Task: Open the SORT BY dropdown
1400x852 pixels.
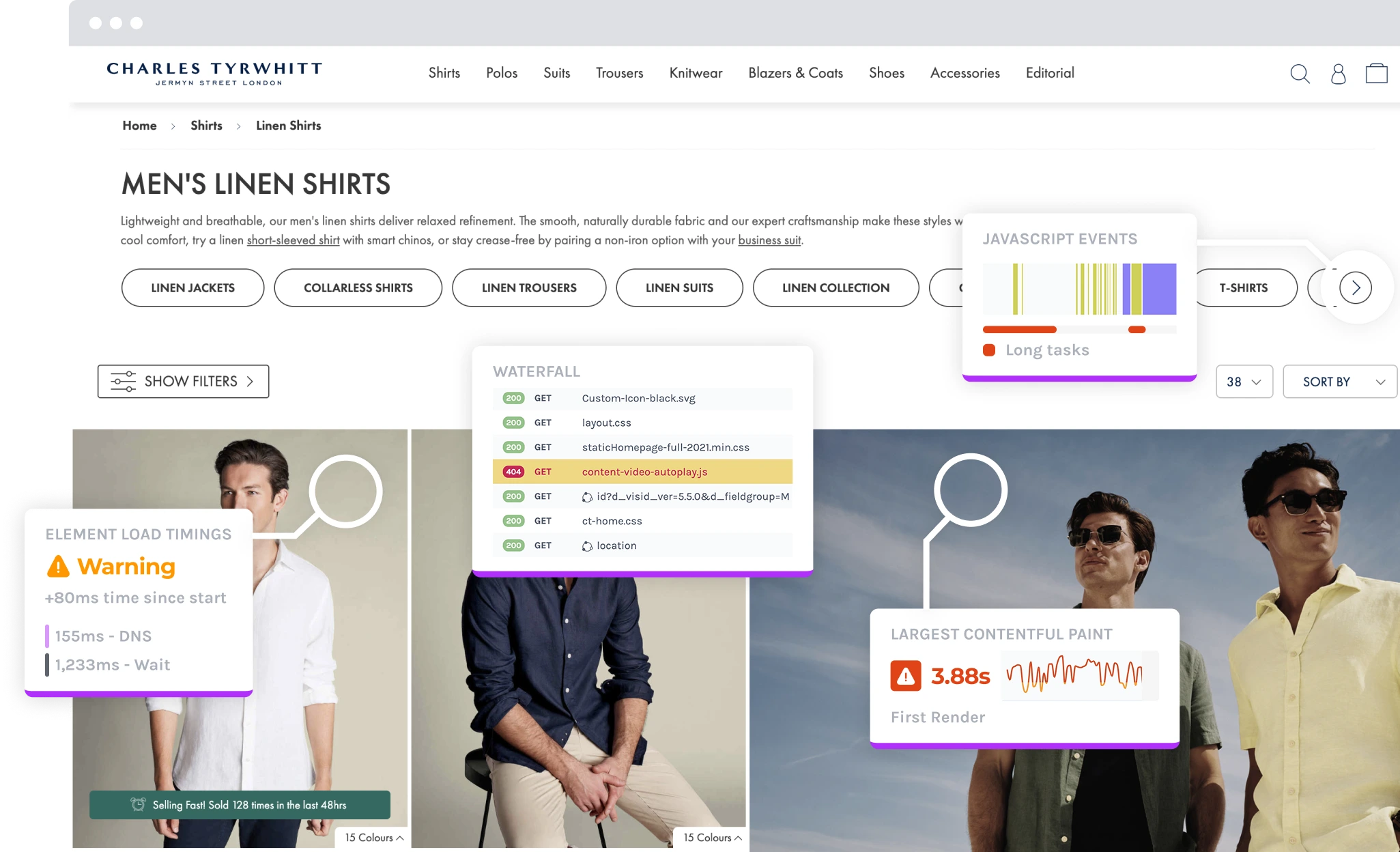Action: pos(1339,382)
